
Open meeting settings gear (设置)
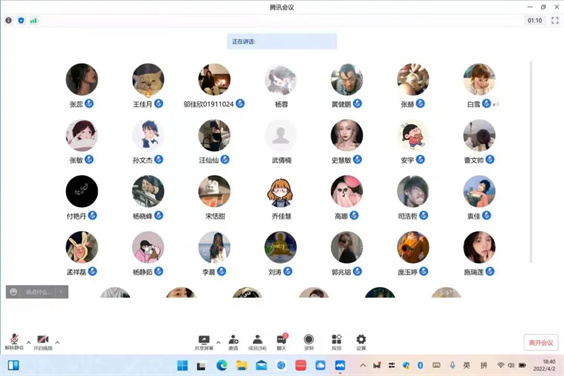point(361,342)
